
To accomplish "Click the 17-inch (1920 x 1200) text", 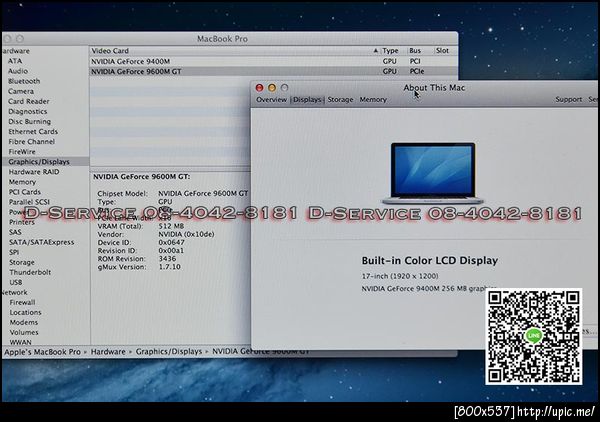I will (400, 276).
